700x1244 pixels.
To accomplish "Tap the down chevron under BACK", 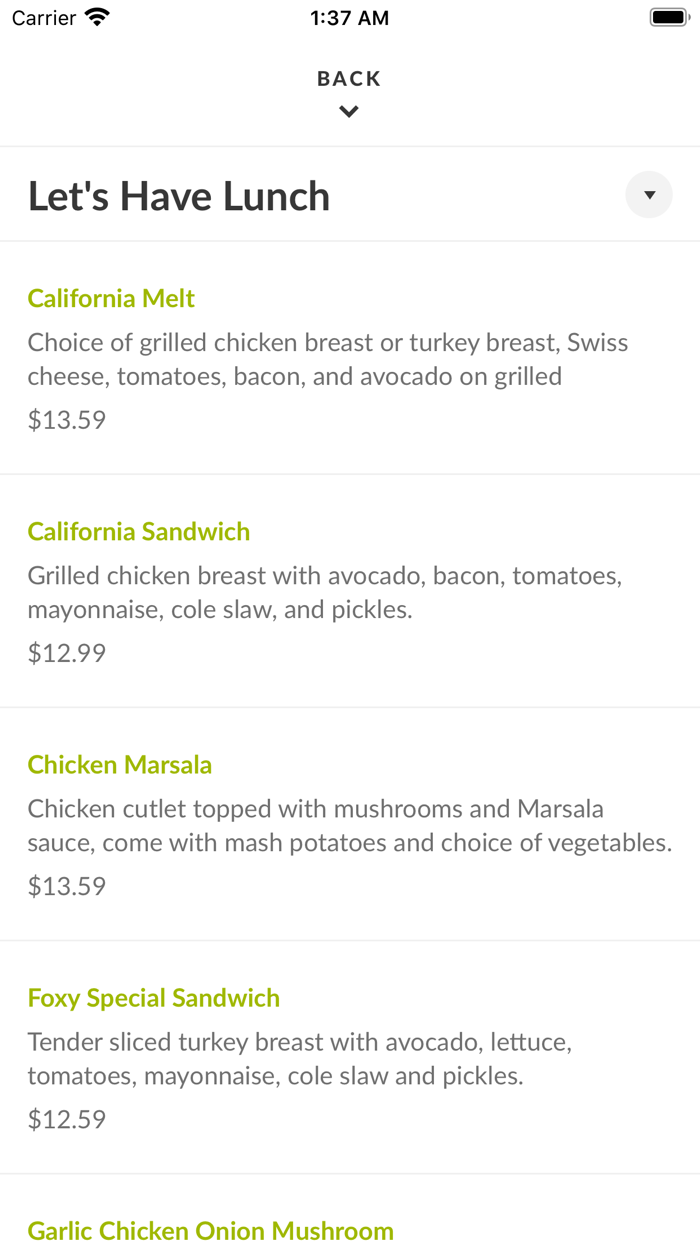I will (349, 112).
